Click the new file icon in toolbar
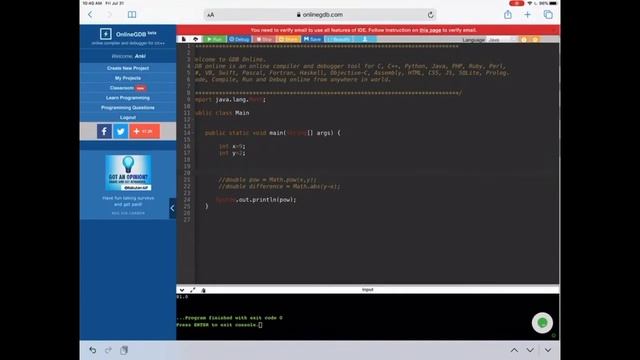Viewport: 640px width, 360px height. coord(184,39)
